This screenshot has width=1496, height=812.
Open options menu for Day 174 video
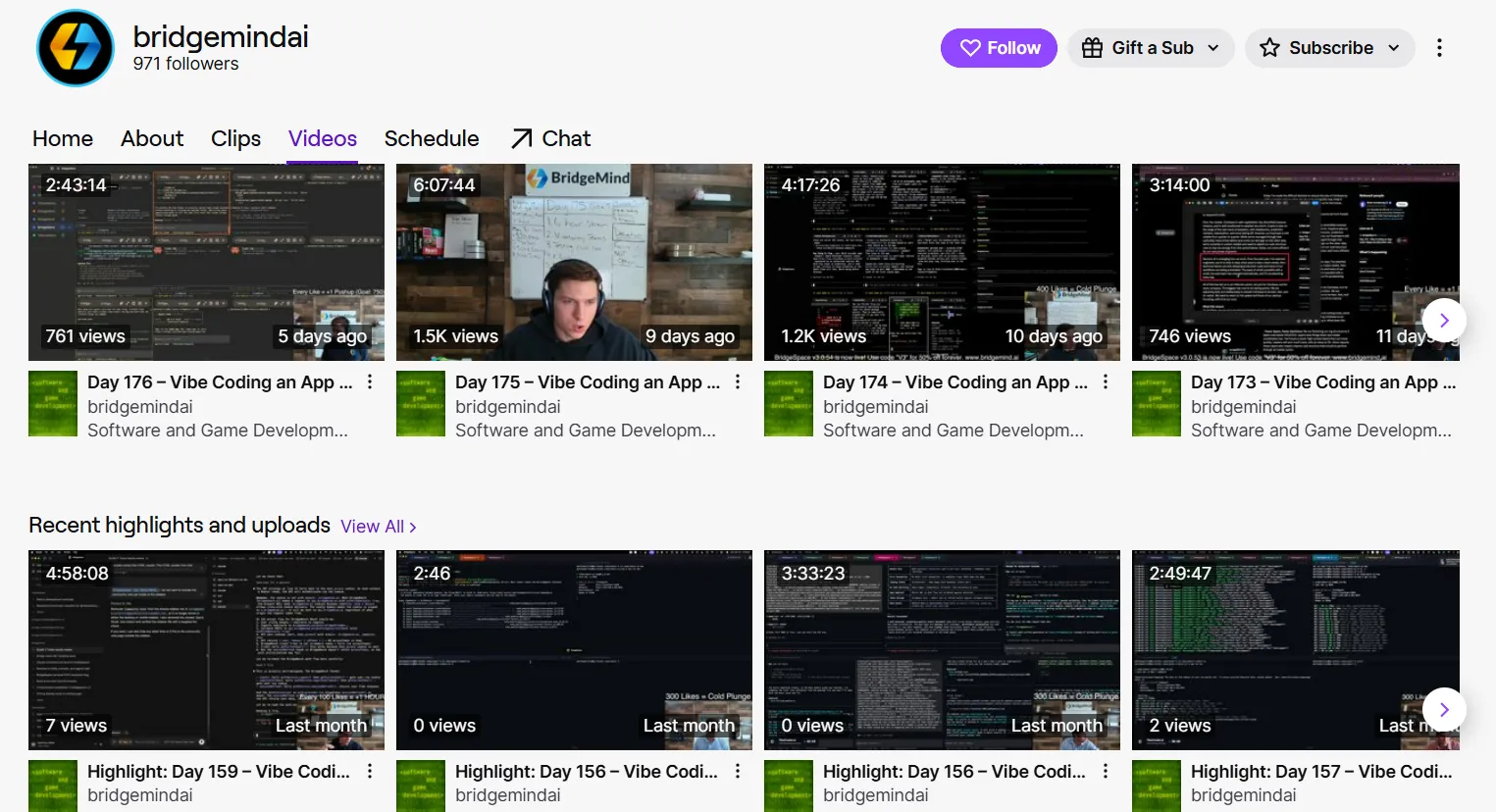[1106, 382]
